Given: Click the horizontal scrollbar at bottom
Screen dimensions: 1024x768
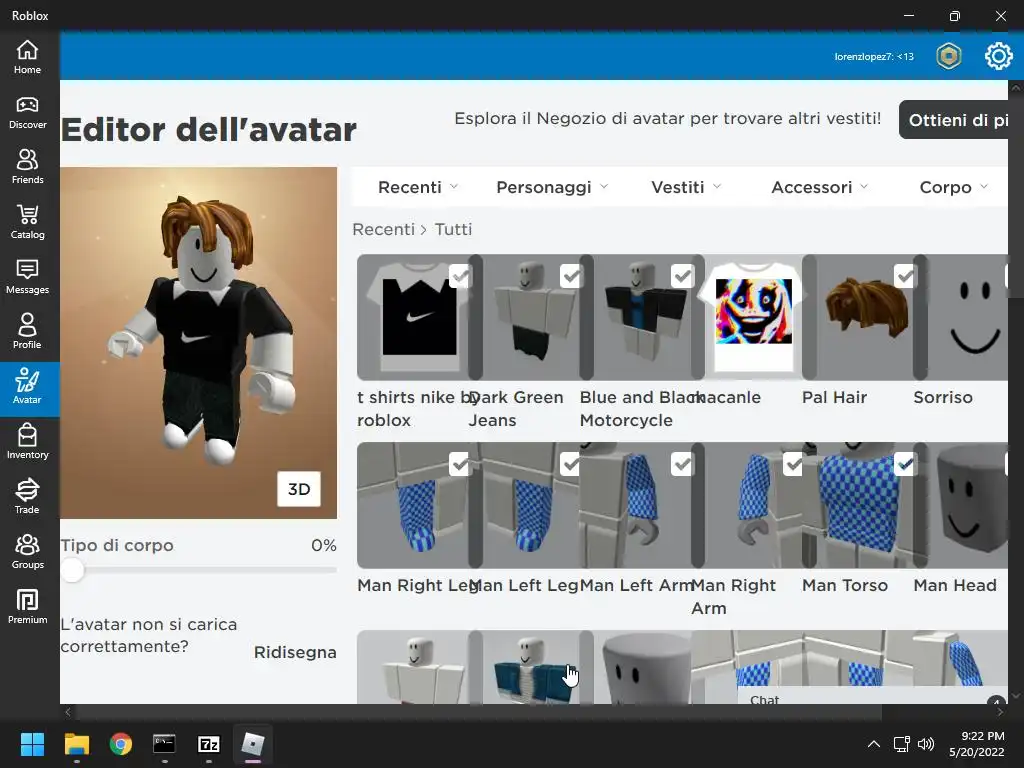Looking at the screenshot, I should pos(479,712).
